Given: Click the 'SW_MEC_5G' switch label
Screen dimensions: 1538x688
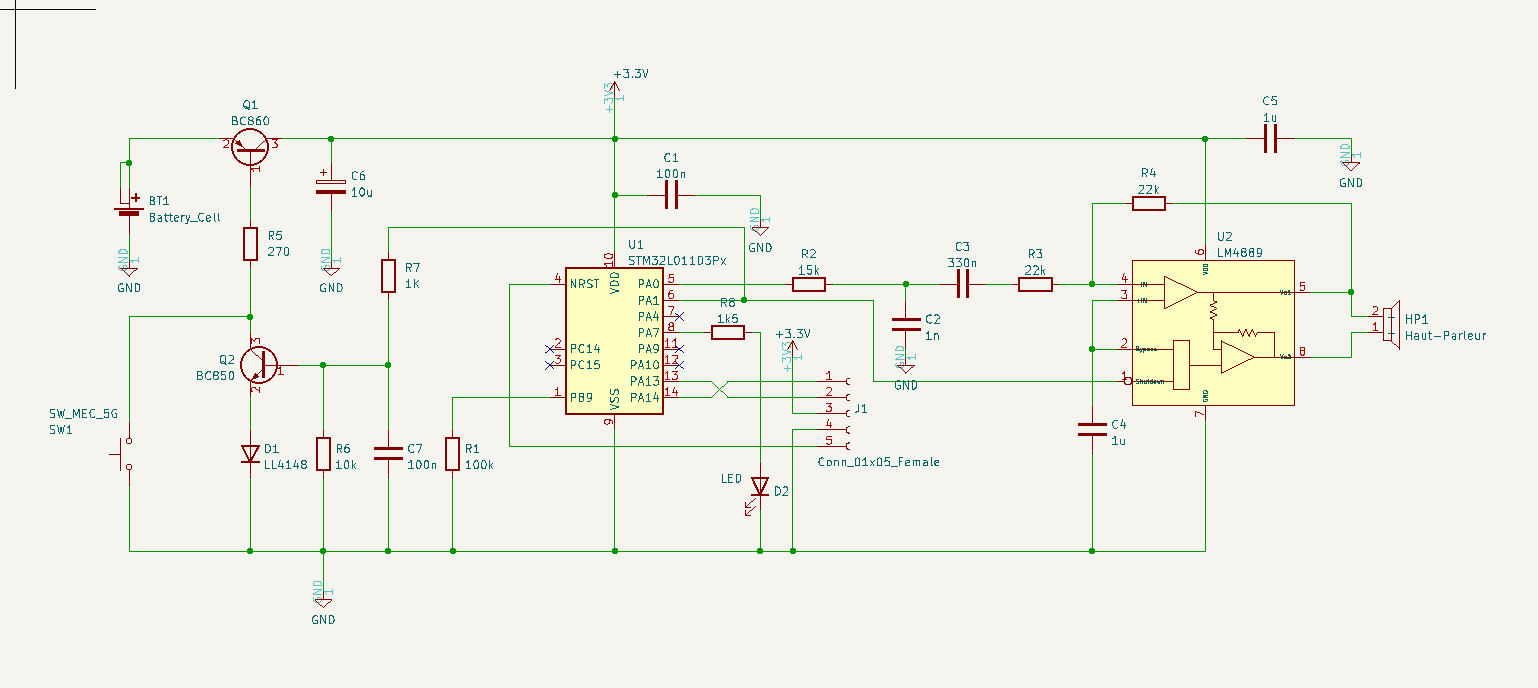Looking at the screenshot, I should [x=83, y=413].
